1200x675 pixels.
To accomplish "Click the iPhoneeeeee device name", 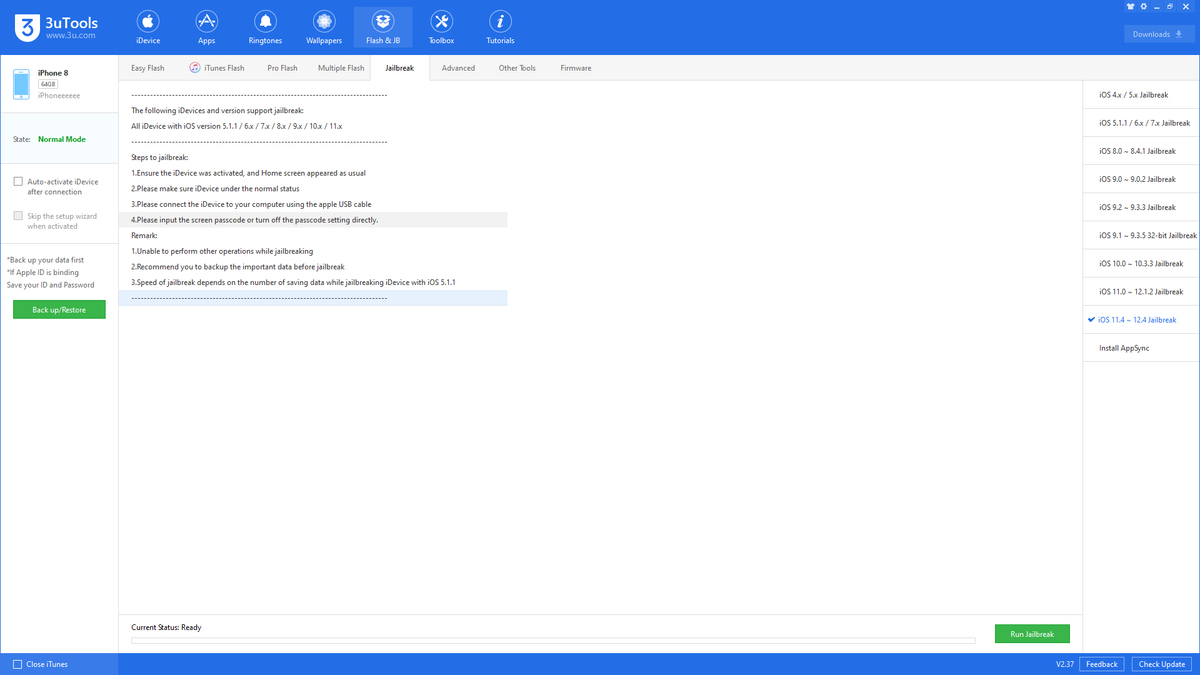I will [x=59, y=95].
